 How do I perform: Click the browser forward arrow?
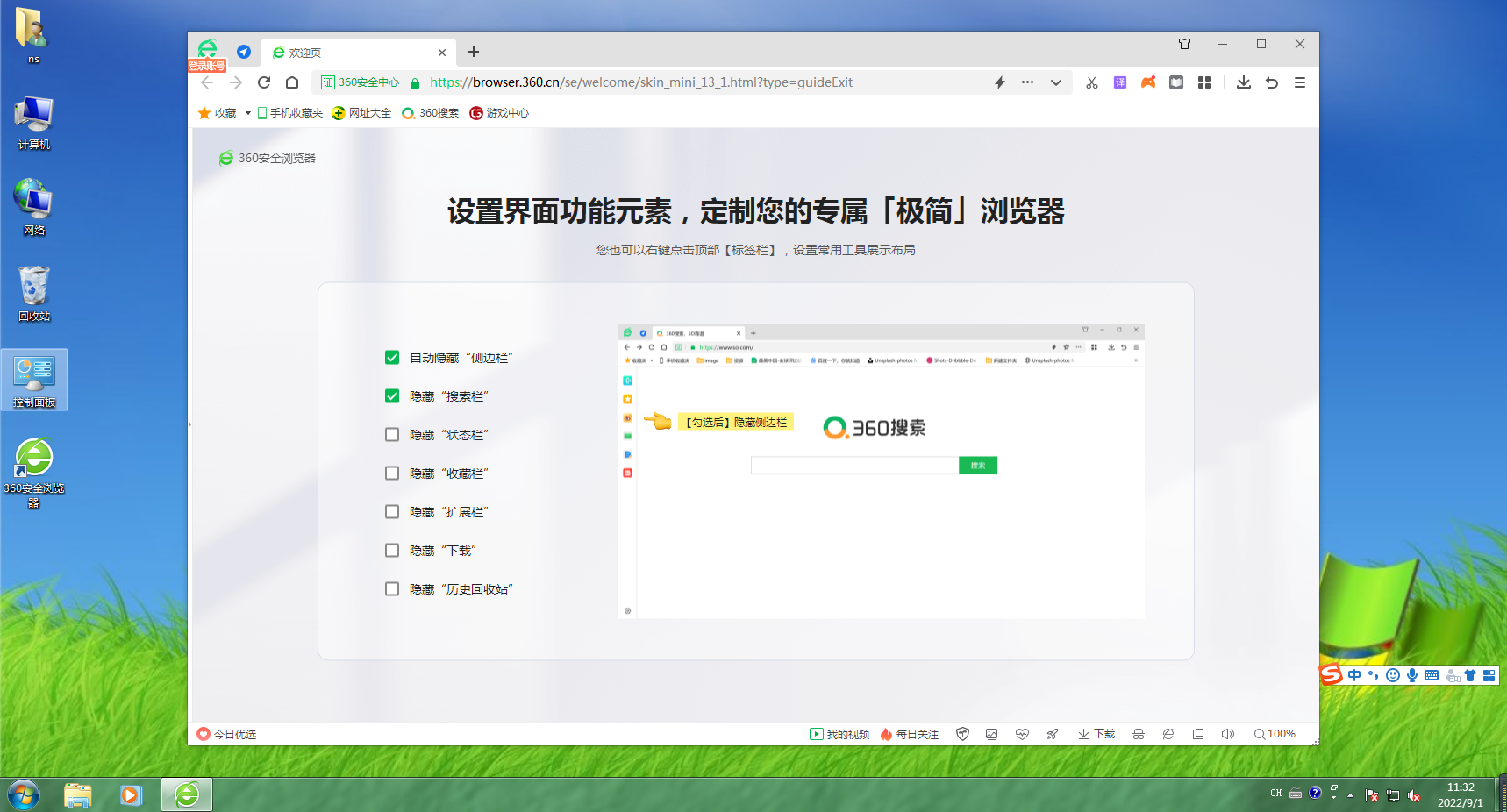tap(236, 82)
